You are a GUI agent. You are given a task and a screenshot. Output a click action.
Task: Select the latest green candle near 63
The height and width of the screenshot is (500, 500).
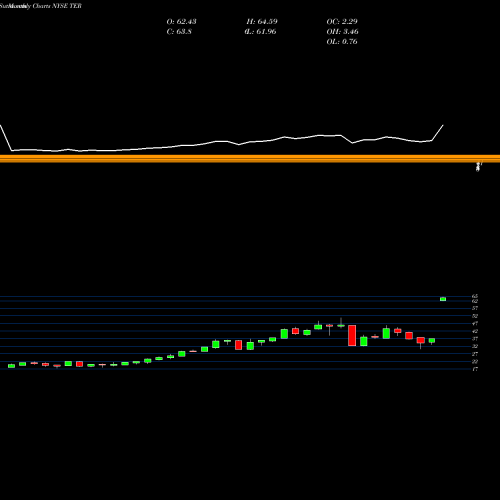click(x=443, y=299)
